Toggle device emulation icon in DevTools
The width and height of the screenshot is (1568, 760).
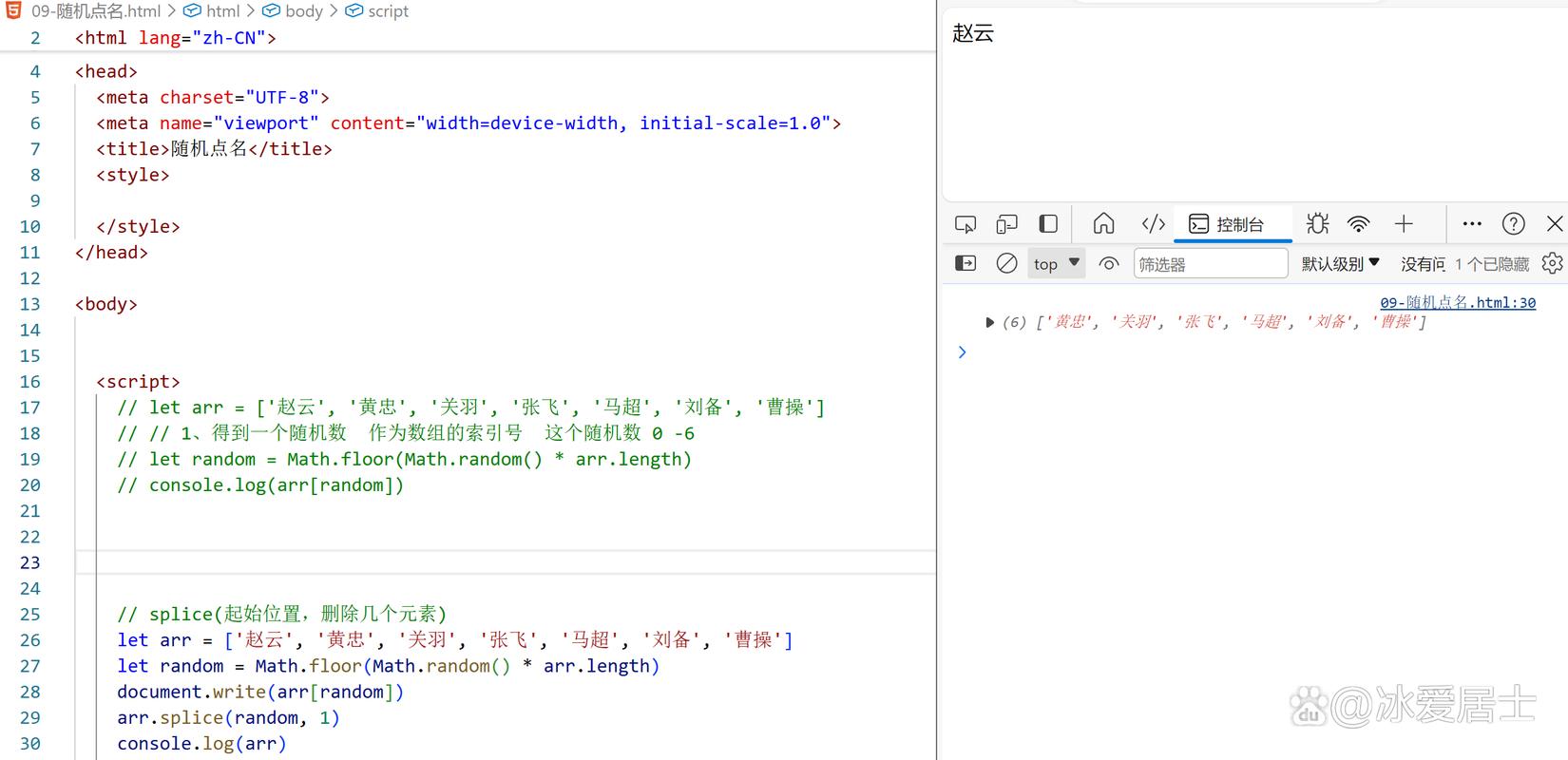(x=1006, y=224)
